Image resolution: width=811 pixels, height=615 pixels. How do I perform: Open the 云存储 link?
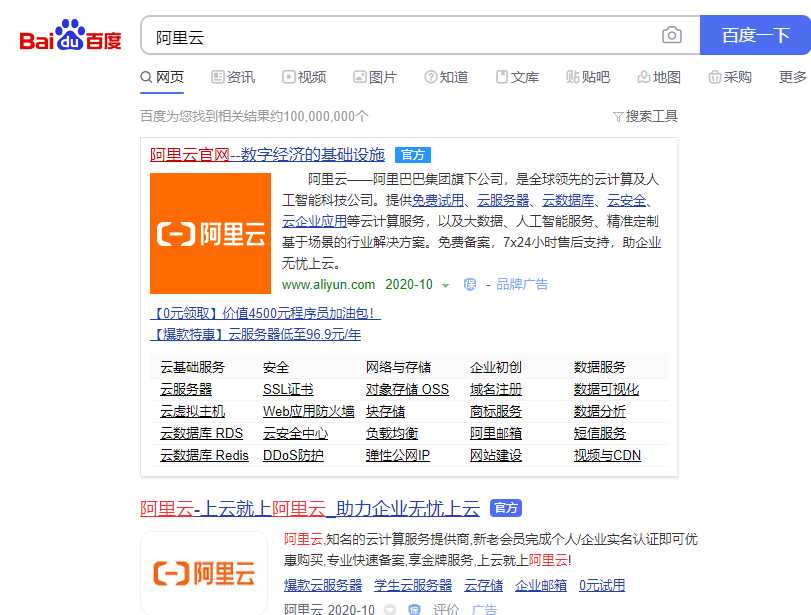[484, 586]
